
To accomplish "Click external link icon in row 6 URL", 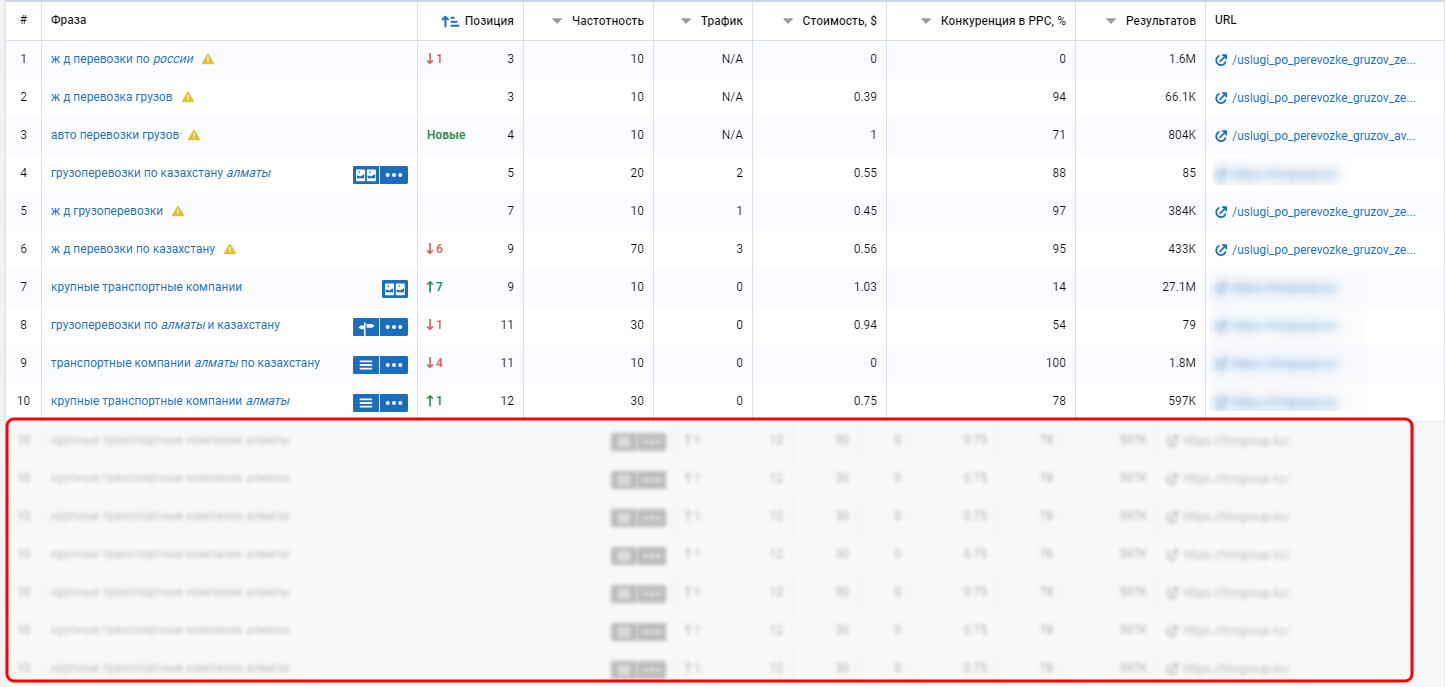I will tap(1221, 250).
